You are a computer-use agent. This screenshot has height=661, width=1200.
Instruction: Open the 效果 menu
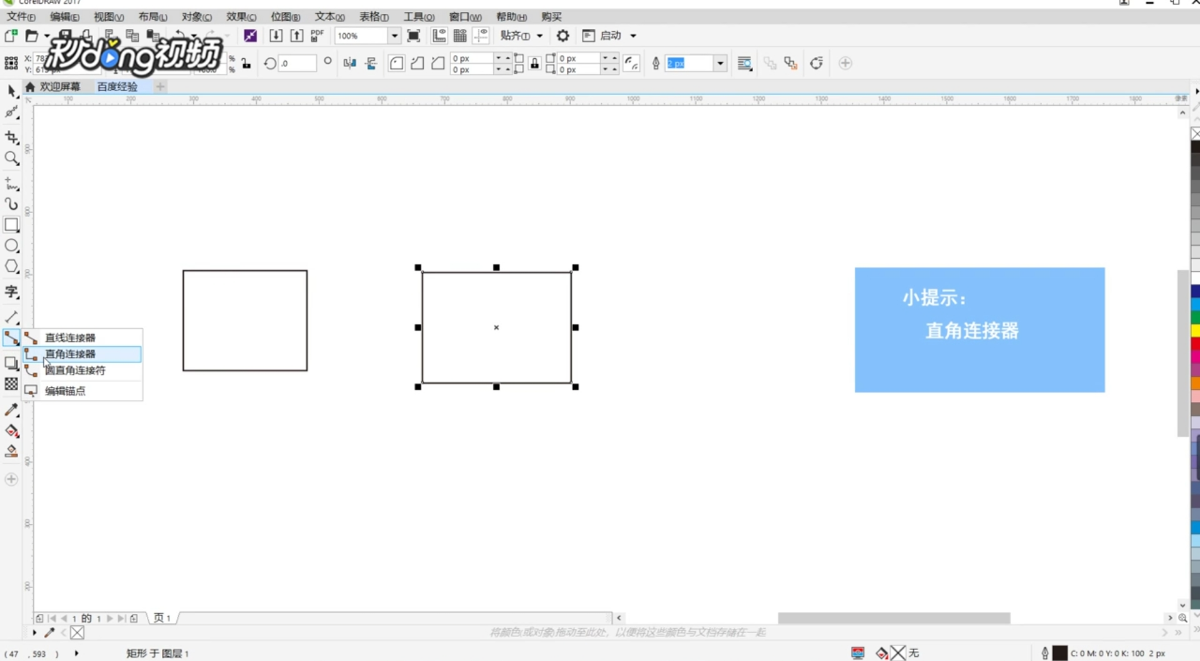pos(241,17)
